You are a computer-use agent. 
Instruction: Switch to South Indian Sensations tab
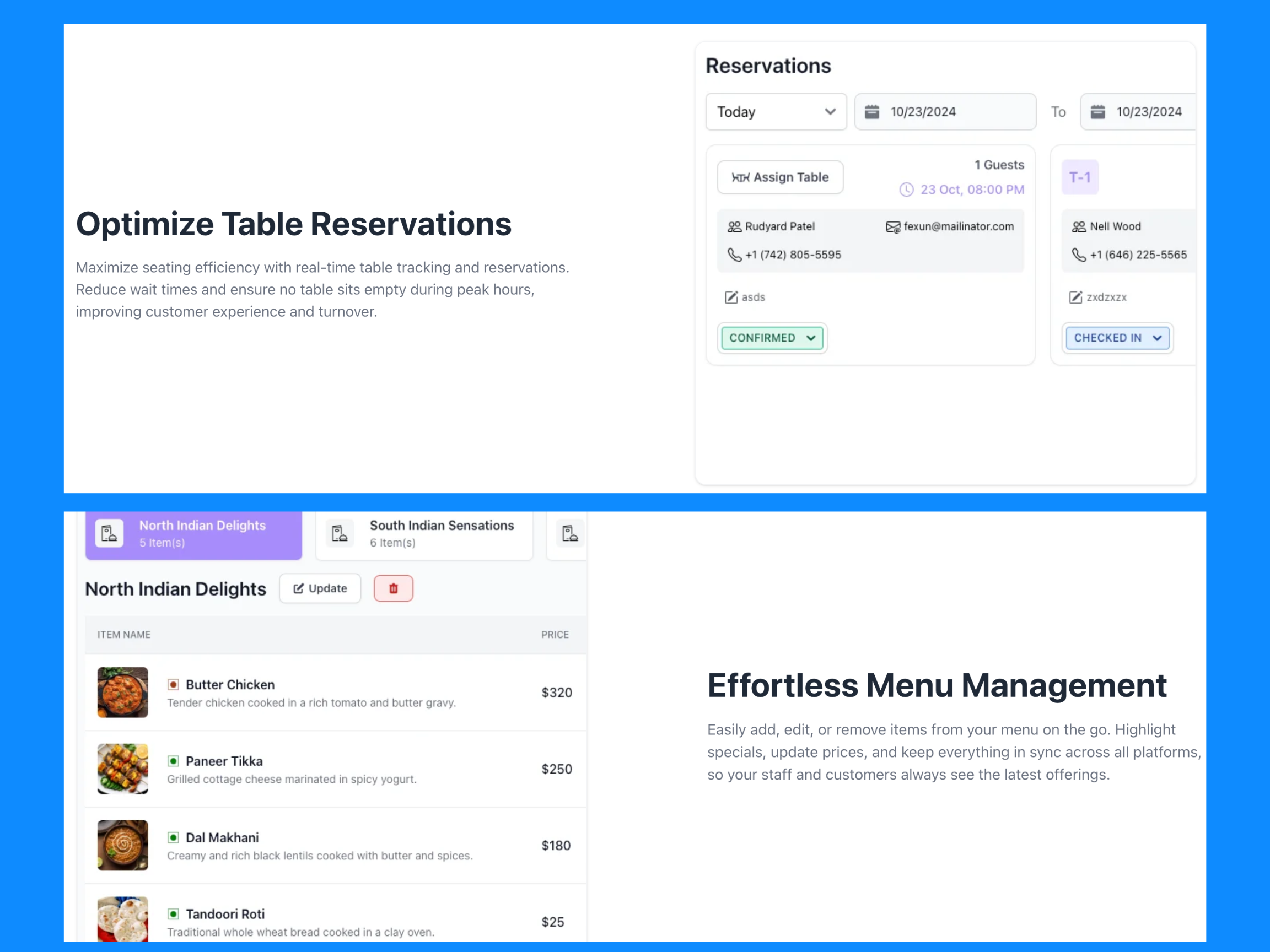click(424, 534)
